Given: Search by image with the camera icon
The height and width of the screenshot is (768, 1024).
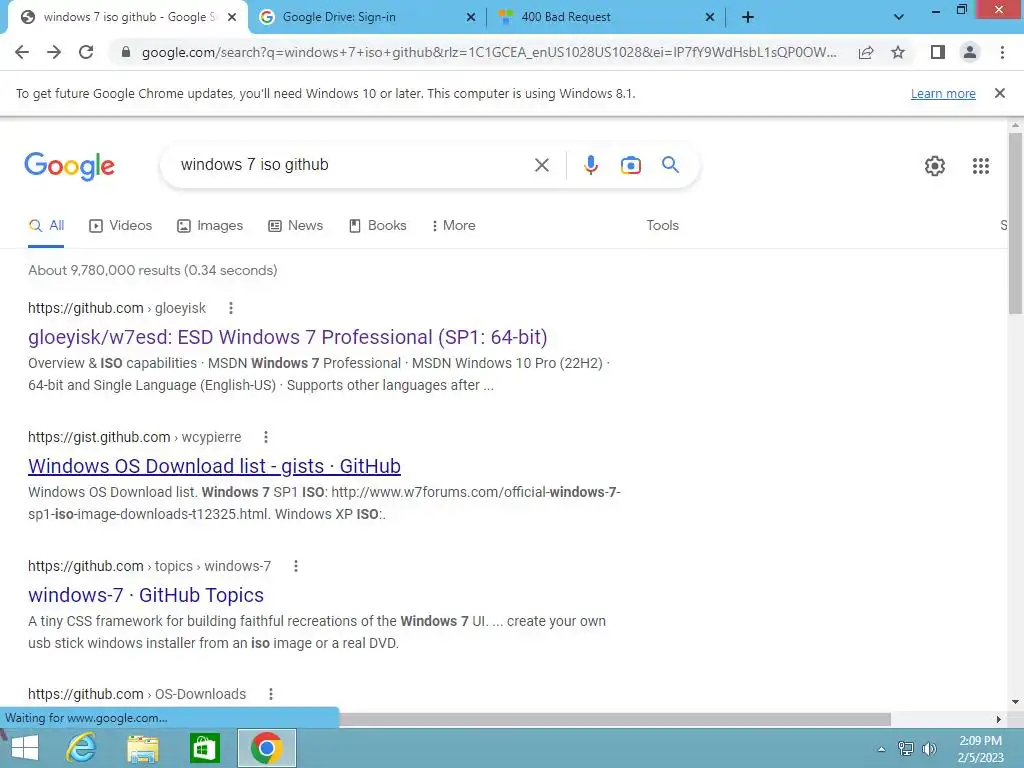Looking at the screenshot, I should (x=630, y=165).
